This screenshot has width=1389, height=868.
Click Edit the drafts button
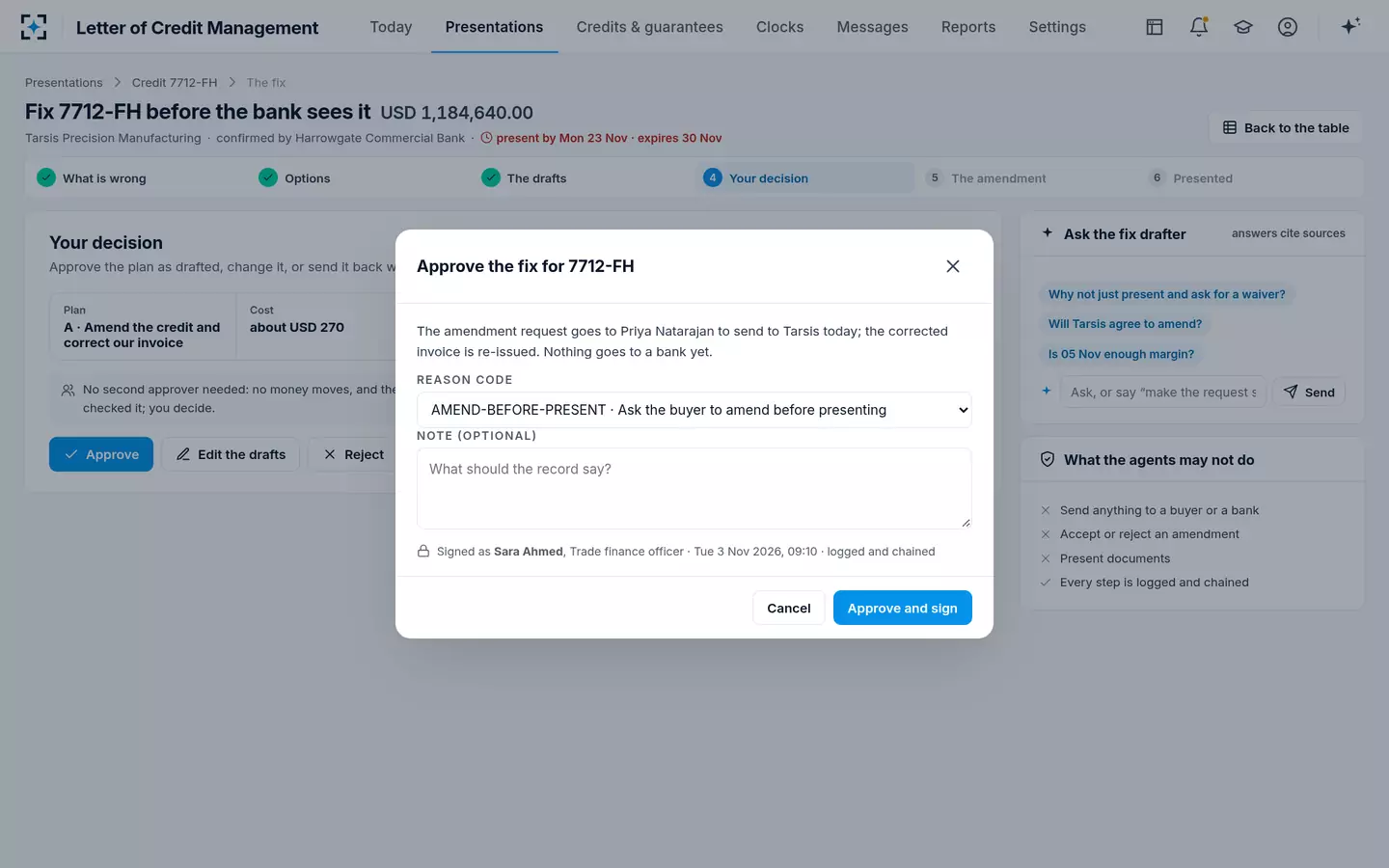tap(231, 454)
